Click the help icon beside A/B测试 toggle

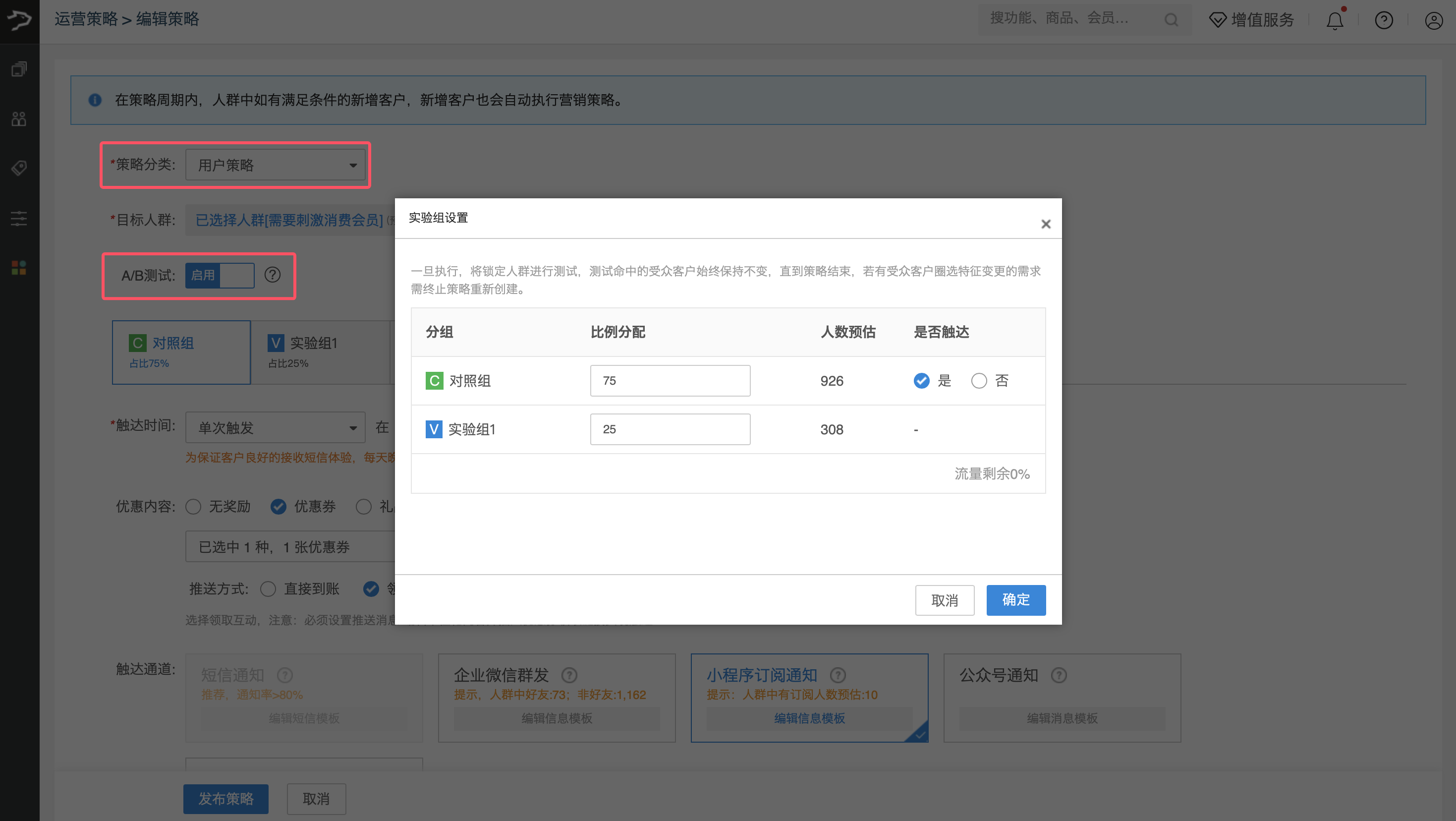pos(273,275)
